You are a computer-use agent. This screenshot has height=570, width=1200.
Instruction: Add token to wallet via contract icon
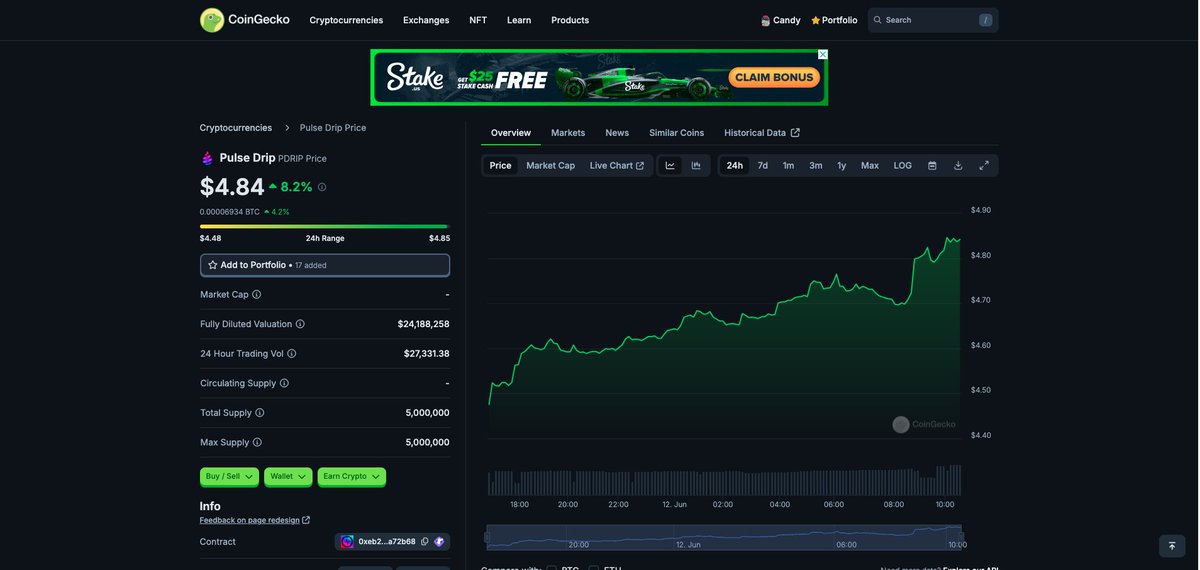click(439, 542)
